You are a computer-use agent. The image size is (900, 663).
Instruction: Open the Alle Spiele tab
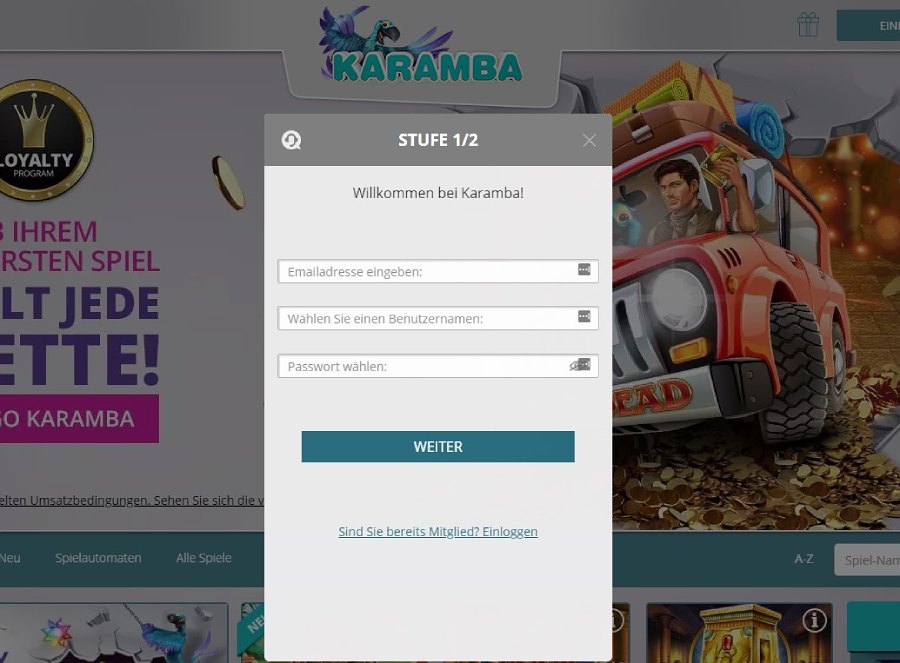[204, 558]
